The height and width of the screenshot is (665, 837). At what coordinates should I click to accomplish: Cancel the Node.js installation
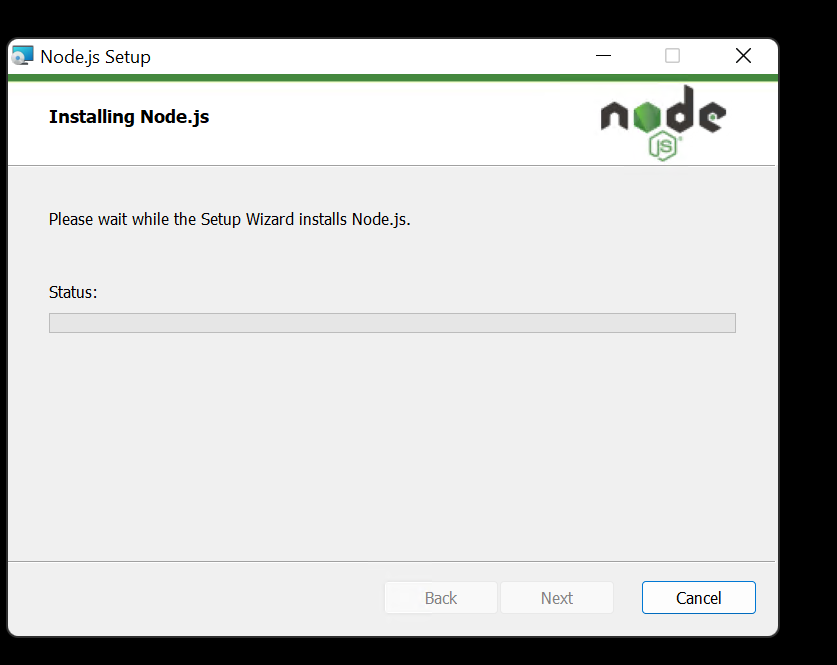698,598
